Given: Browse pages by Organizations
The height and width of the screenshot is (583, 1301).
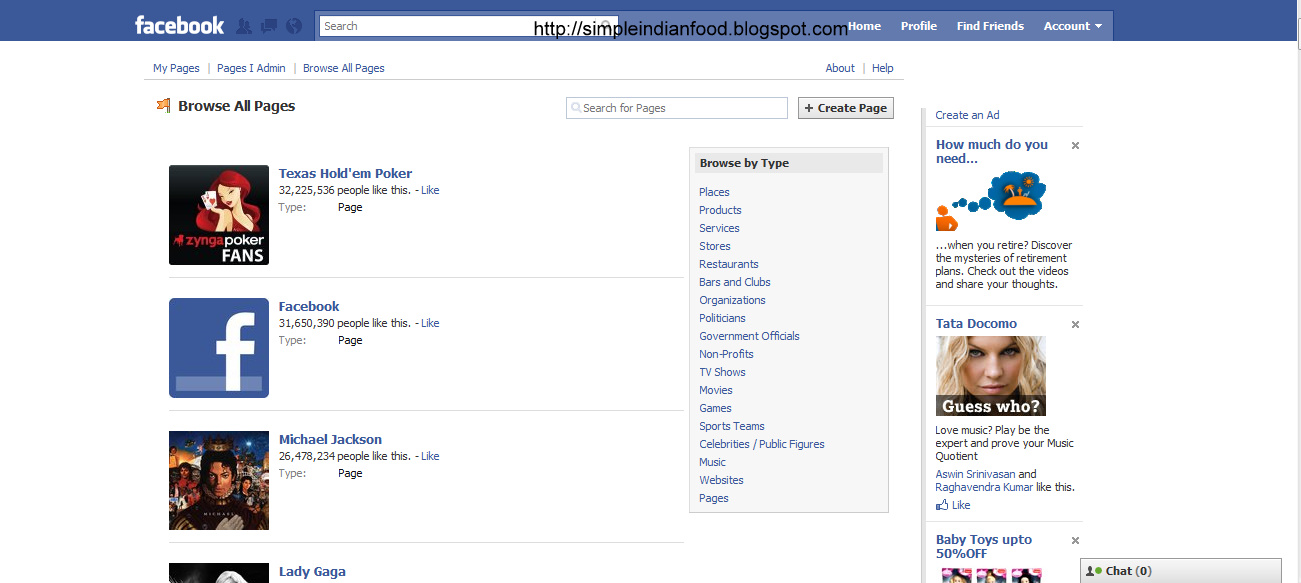Looking at the screenshot, I should click(x=732, y=300).
